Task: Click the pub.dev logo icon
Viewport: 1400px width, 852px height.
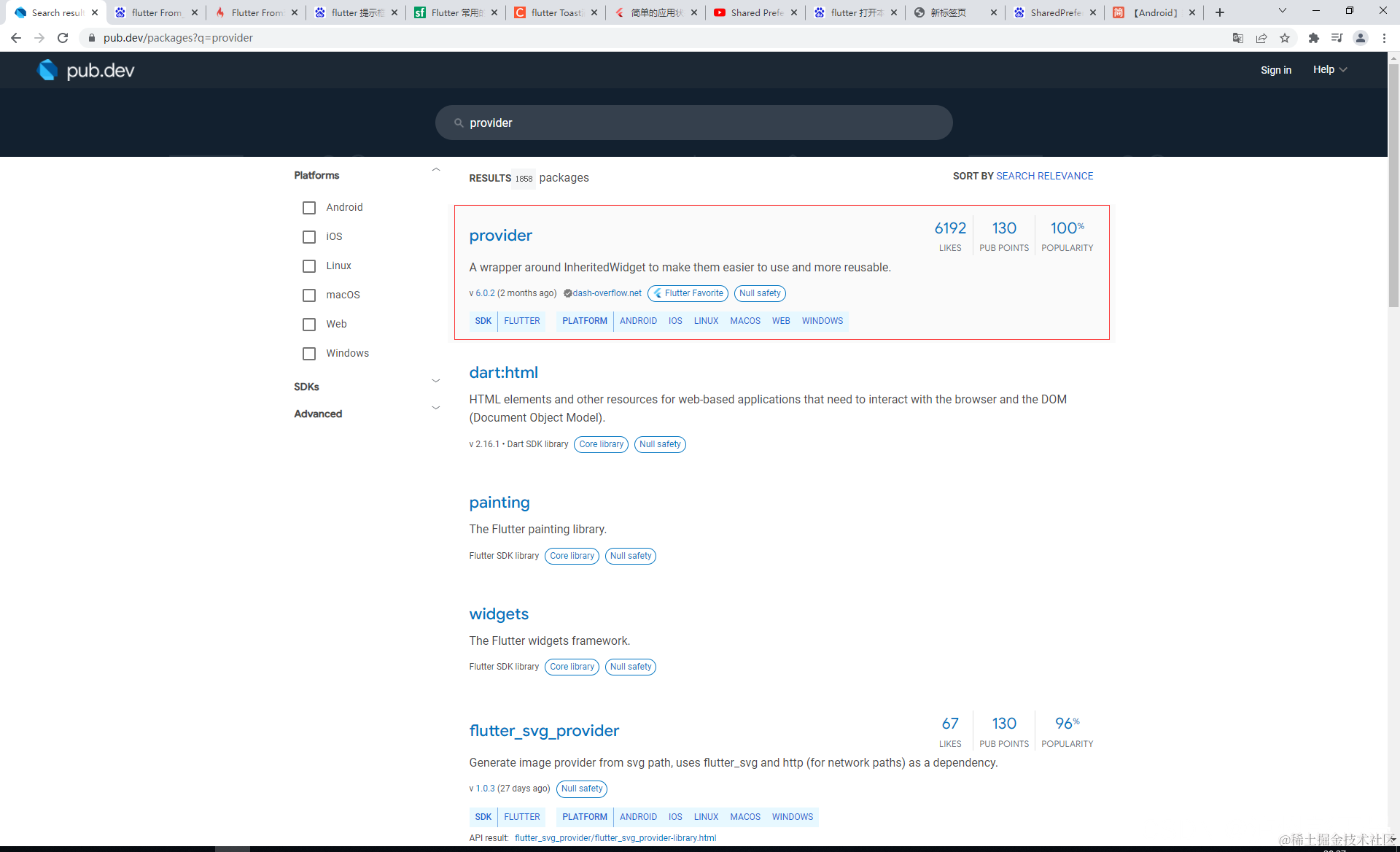Action: pyautogui.click(x=47, y=70)
